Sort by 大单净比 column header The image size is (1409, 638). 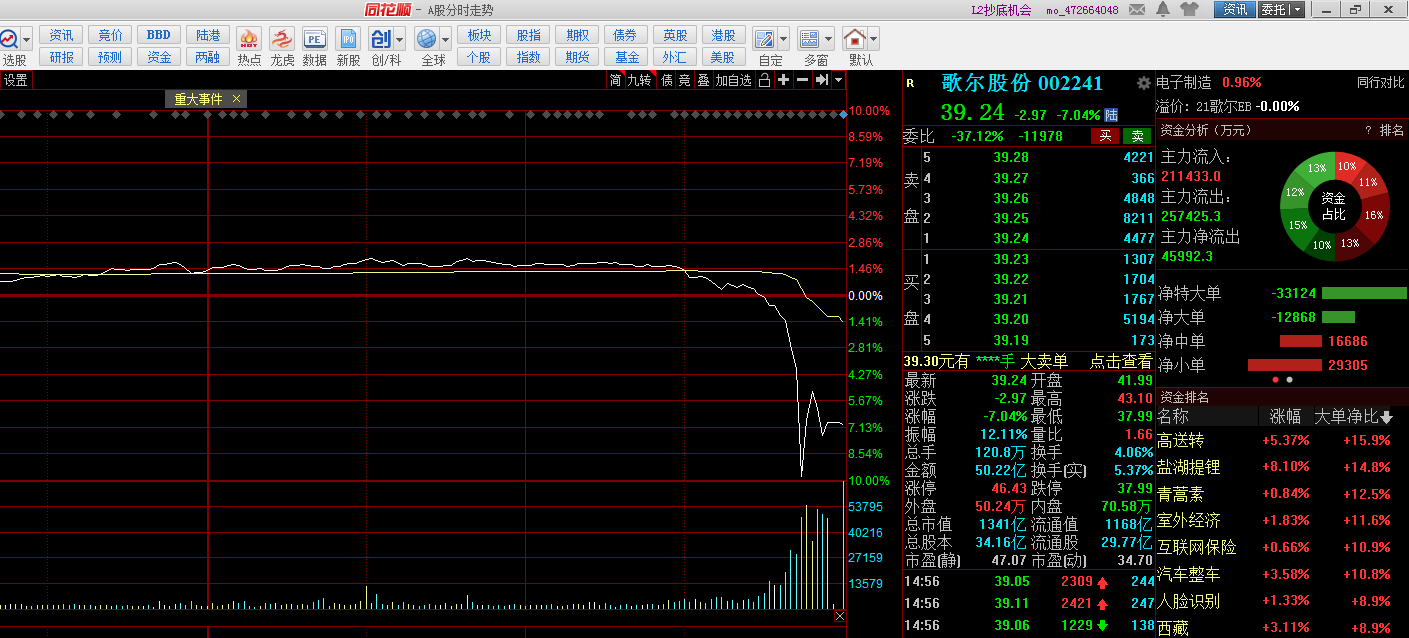pyautogui.click(x=1352, y=417)
